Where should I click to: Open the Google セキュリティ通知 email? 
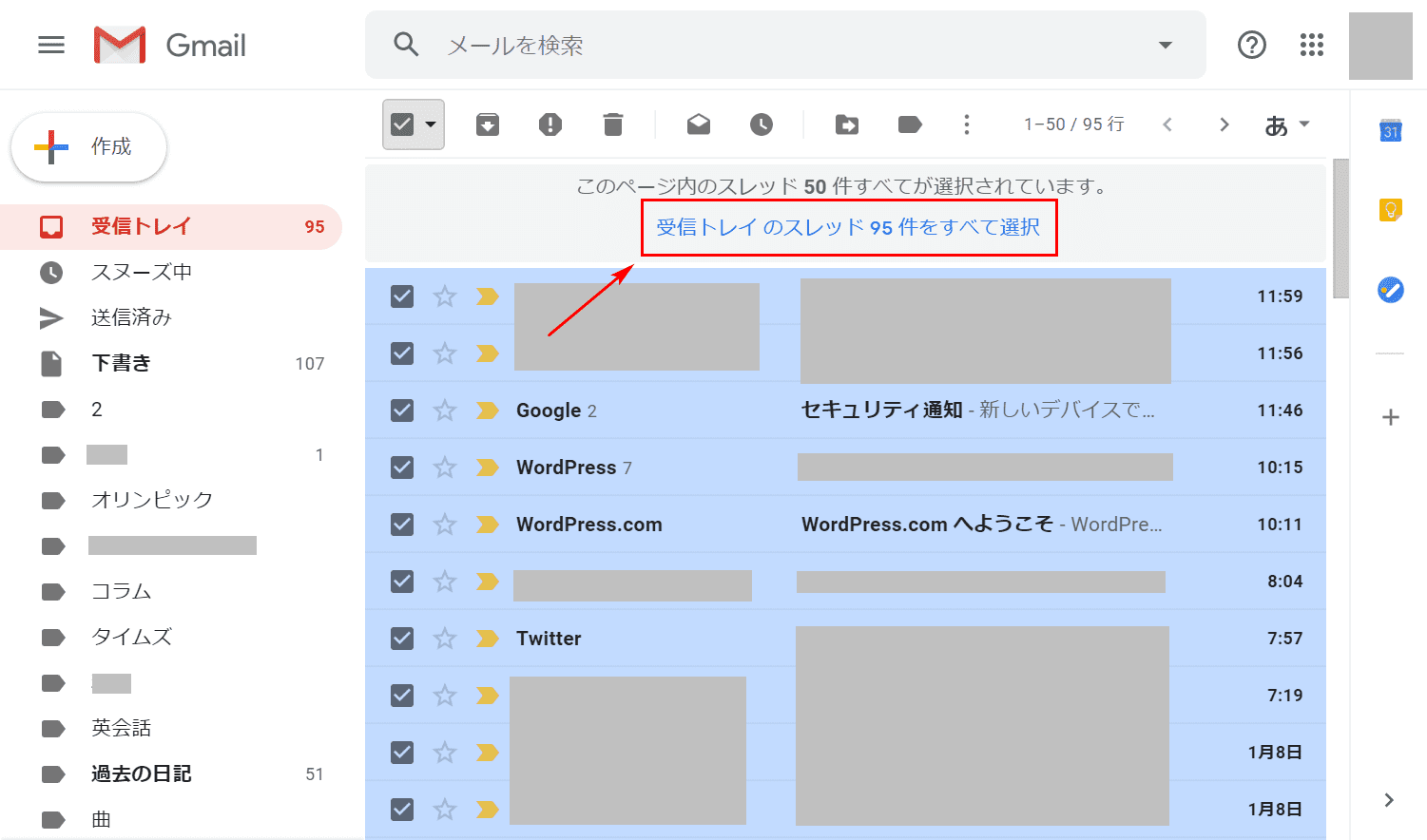pos(845,410)
